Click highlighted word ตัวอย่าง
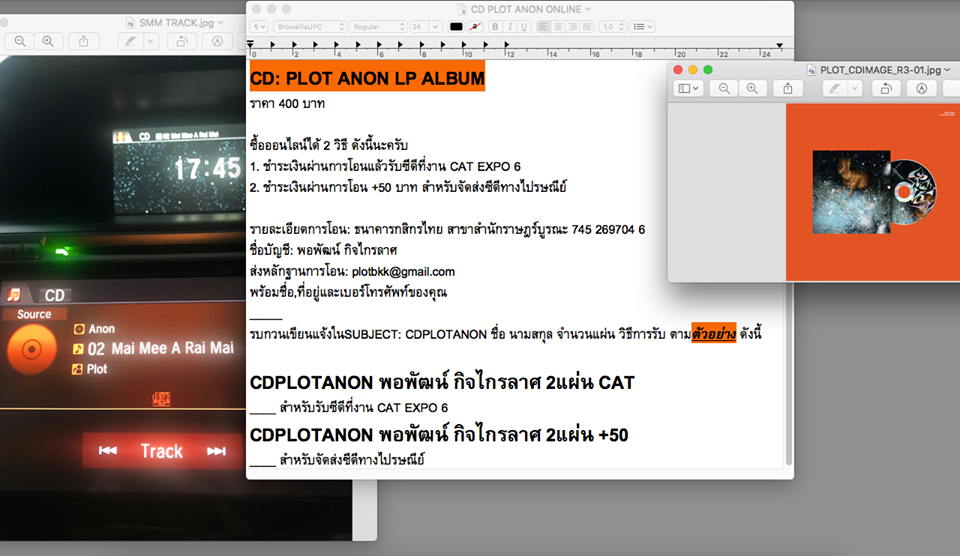This screenshot has width=960, height=556. pyautogui.click(x=714, y=334)
